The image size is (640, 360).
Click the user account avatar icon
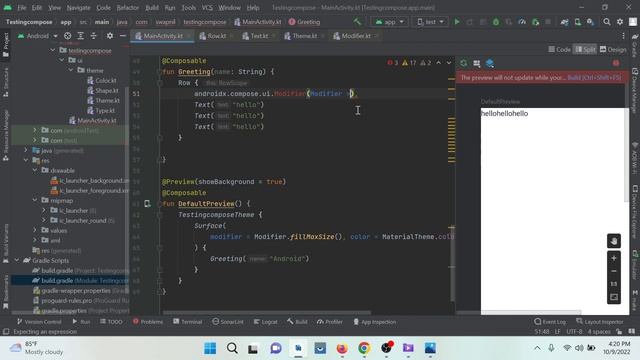click(633, 22)
